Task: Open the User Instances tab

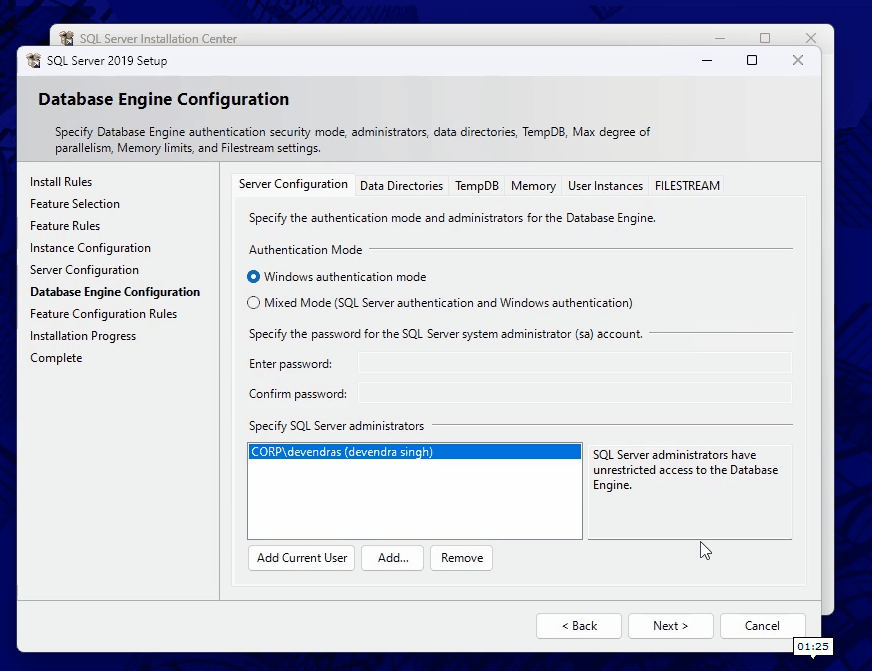Action: (x=605, y=186)
